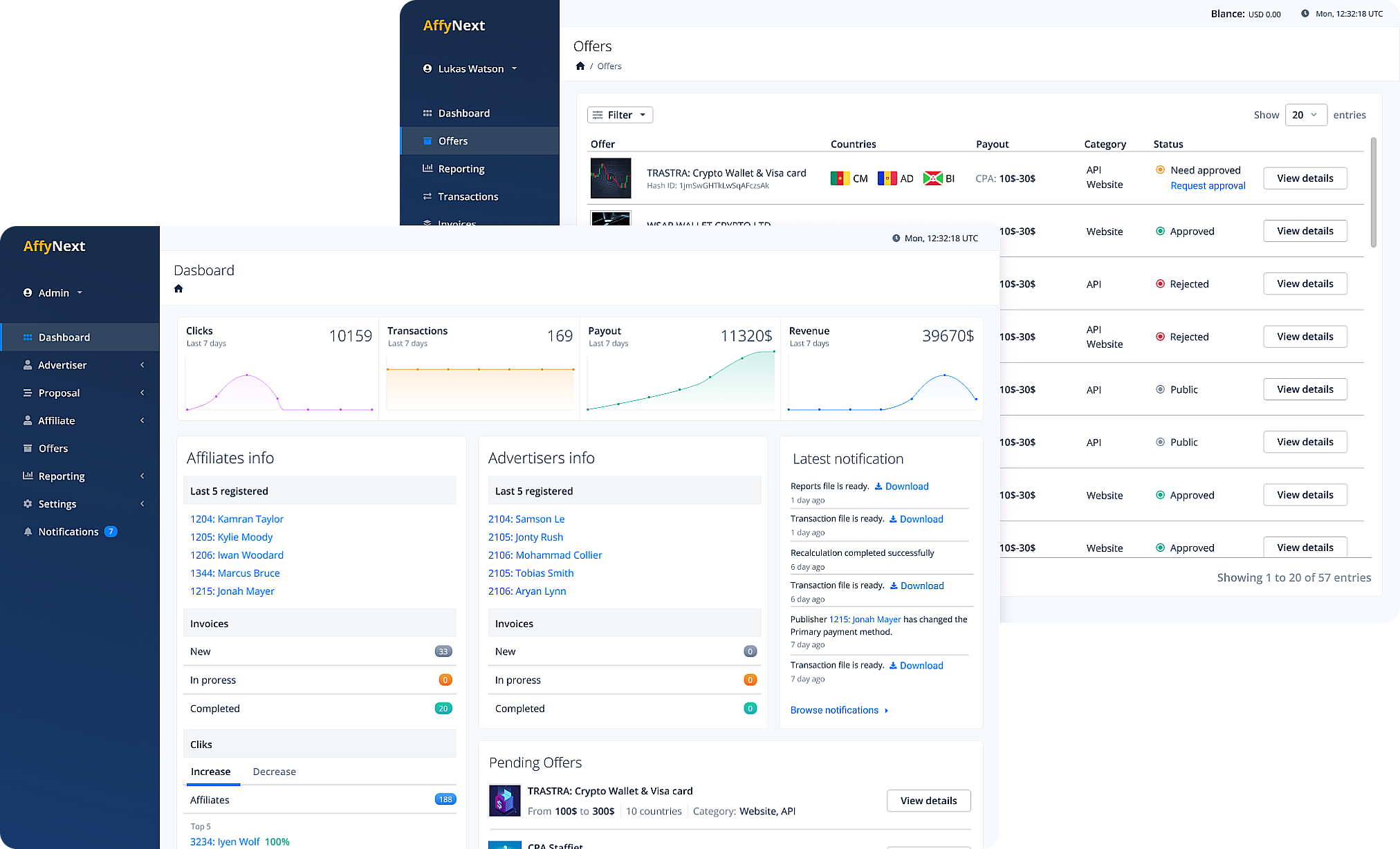
Task: Click the Dashboard grid icon in front sidebar
Action: (28, 337)
